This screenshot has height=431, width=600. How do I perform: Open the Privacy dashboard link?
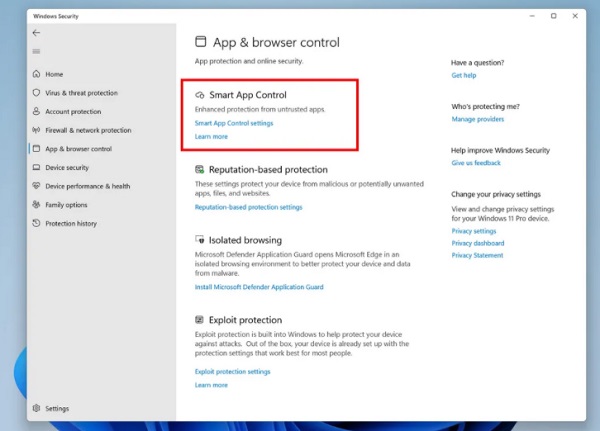click(x=477, y=243)
